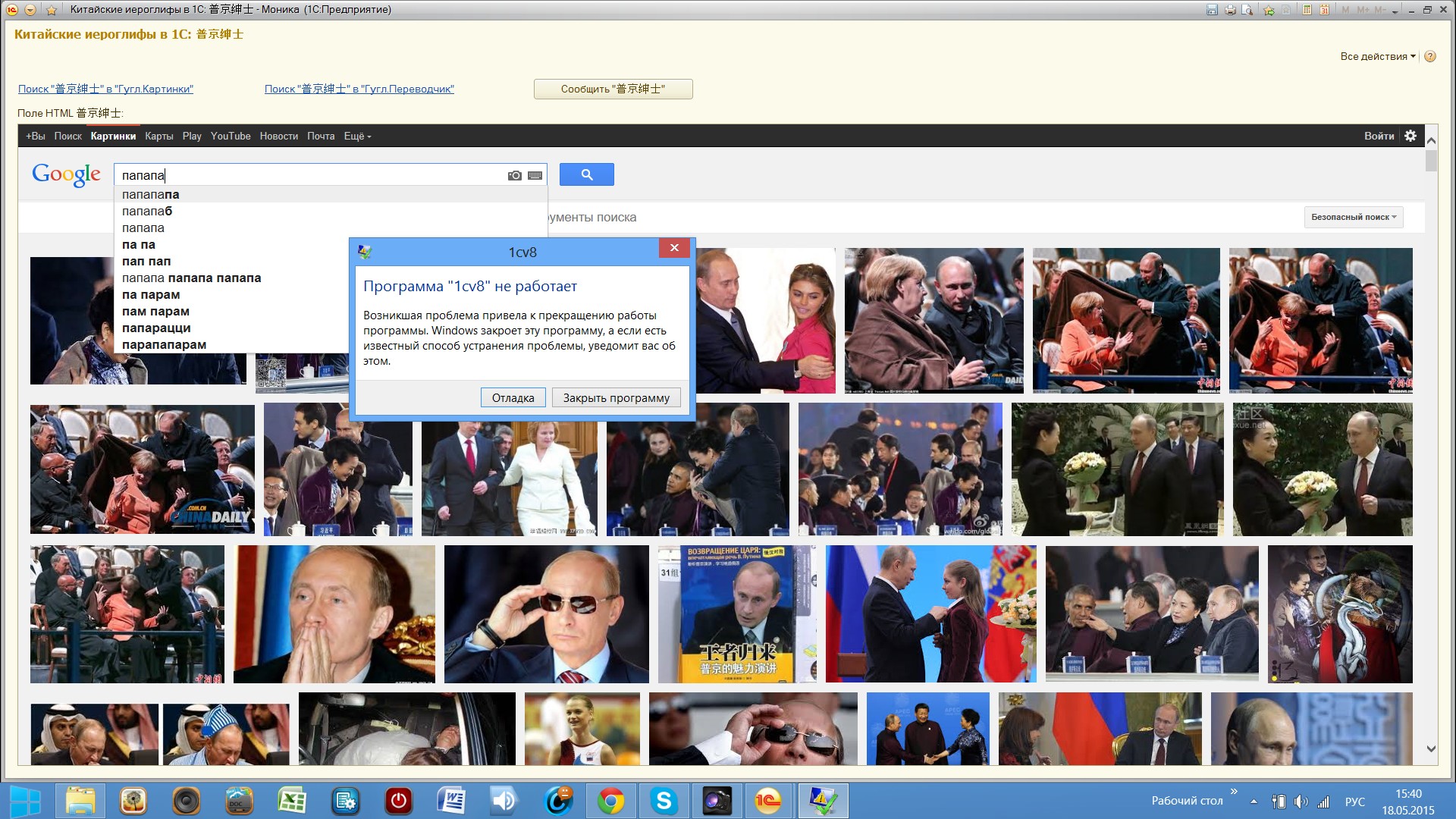Screen dimensions: 1456x819
Task: Open the on-screen keyboard icon in search box
Action: click(x=535, y=175)
